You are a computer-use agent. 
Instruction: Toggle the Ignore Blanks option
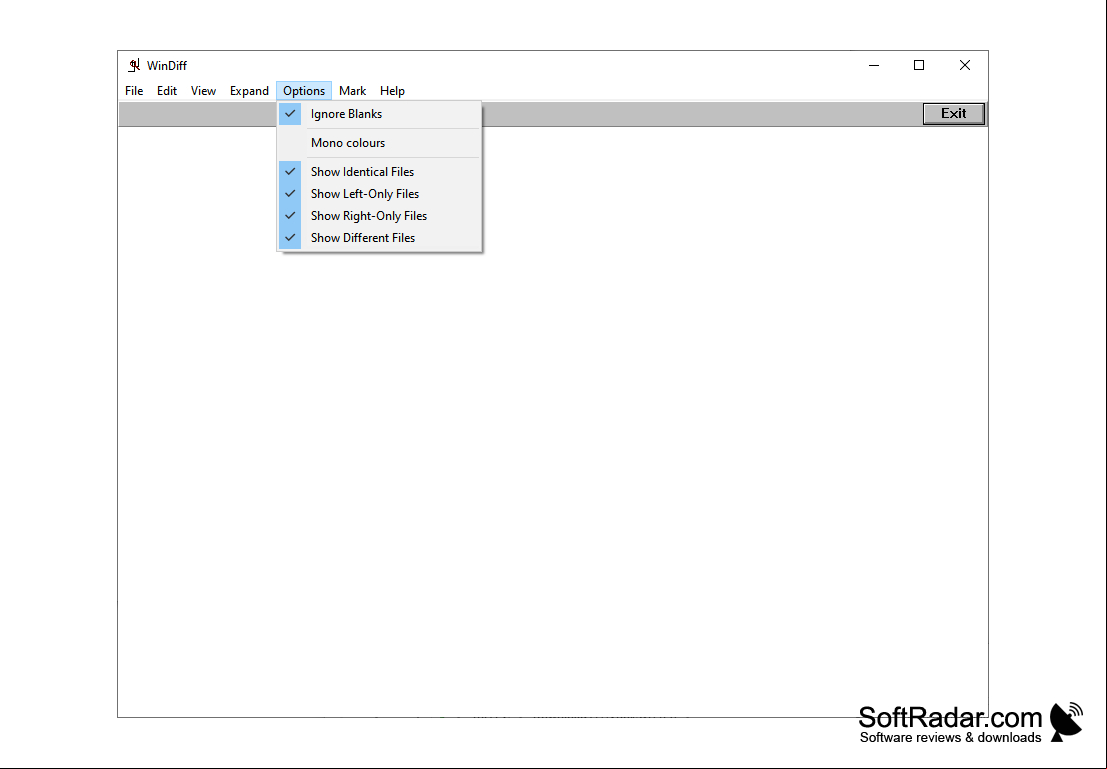[x=379, y=114]
